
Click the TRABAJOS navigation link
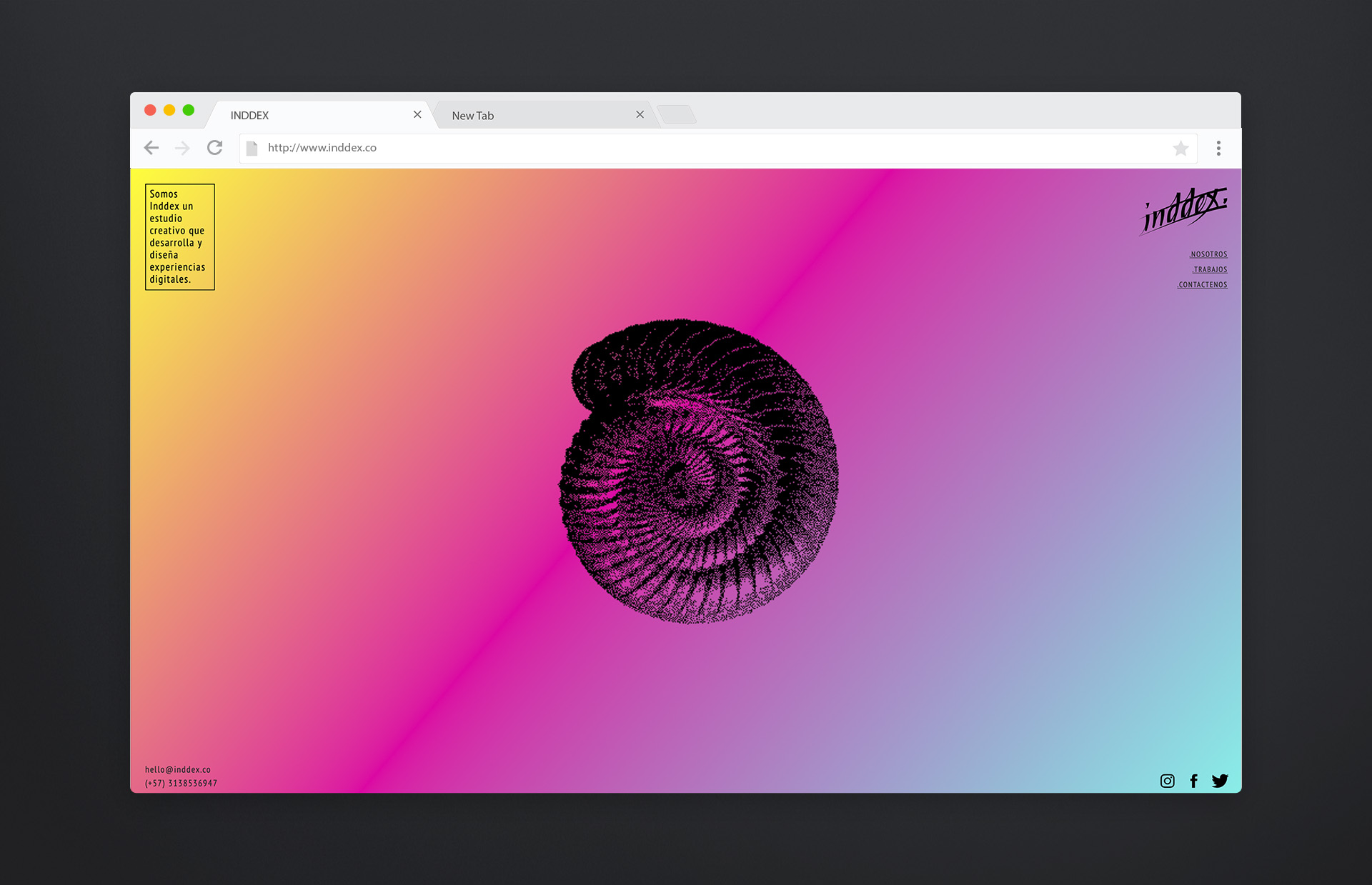(x=1210, y=269)
